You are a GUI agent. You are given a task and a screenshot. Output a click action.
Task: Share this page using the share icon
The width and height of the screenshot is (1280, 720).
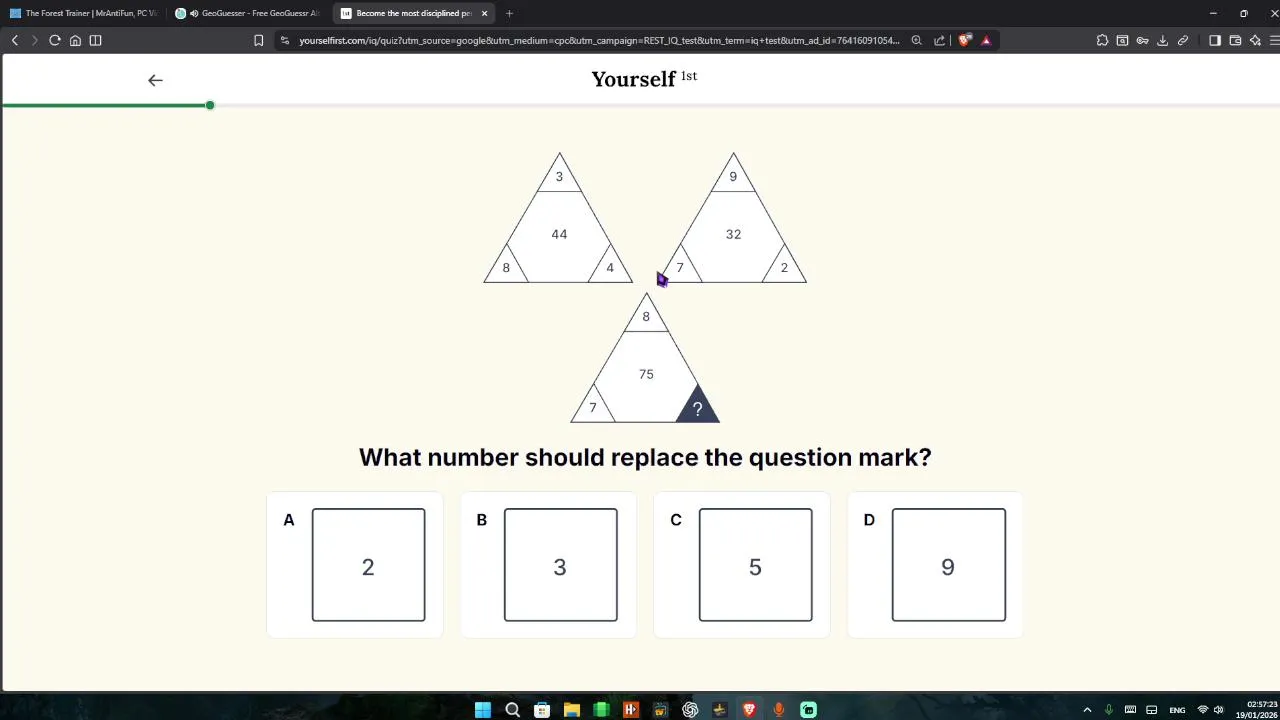click(939, 40)
